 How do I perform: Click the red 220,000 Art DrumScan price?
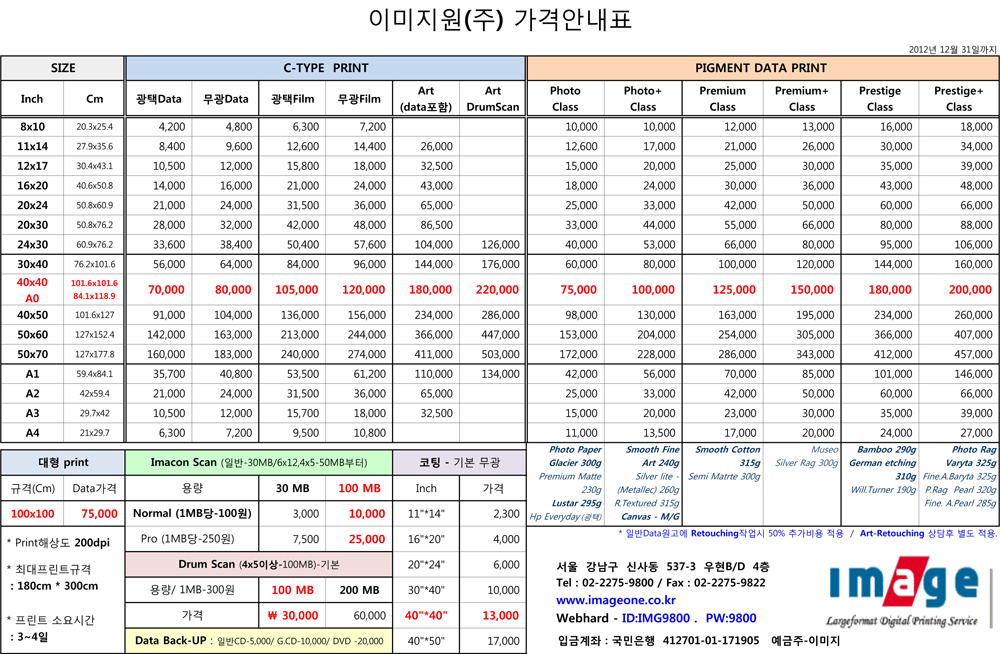[497, 290]
